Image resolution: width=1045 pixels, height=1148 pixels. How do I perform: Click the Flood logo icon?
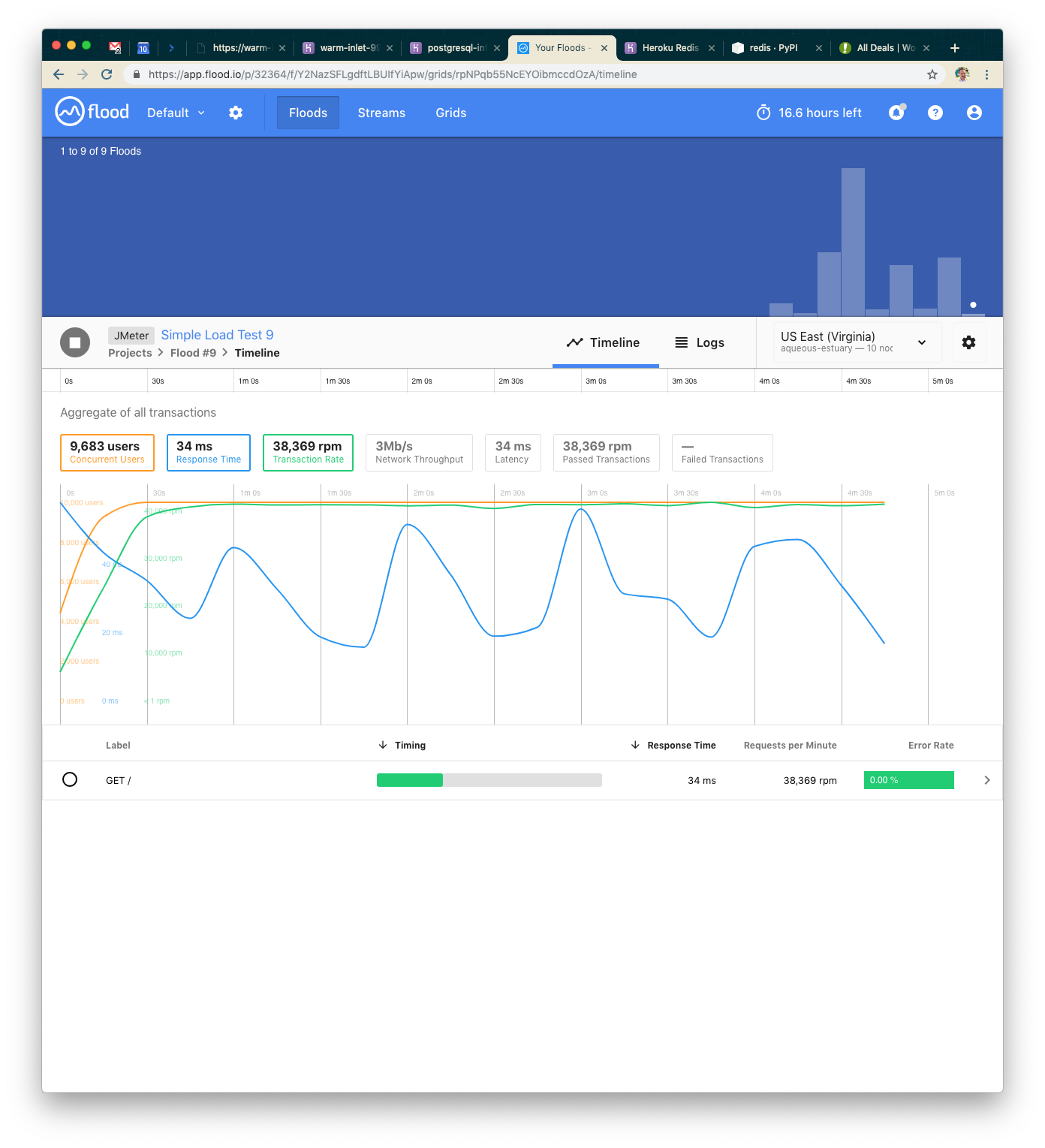coord(70,112)
